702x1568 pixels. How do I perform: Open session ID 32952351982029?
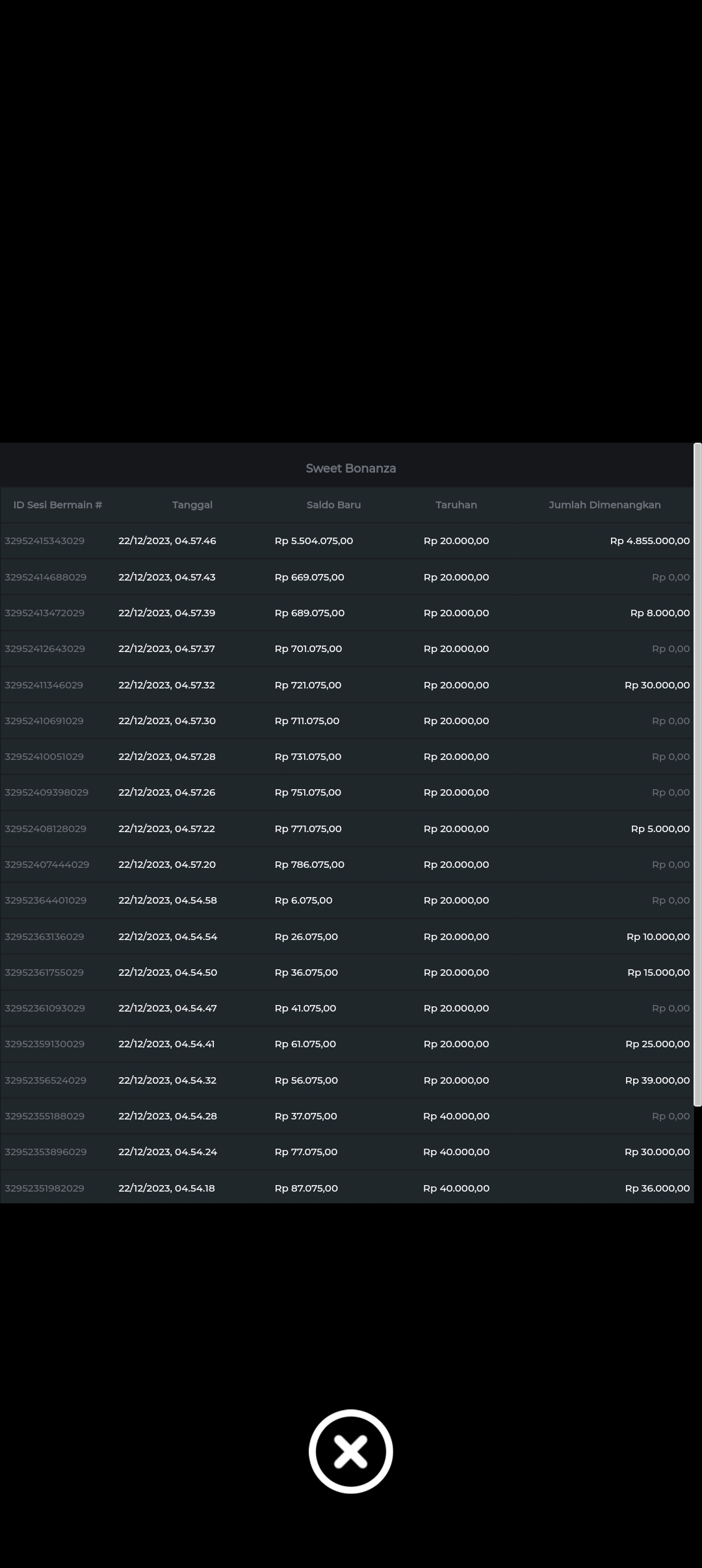coord(45,1188)
